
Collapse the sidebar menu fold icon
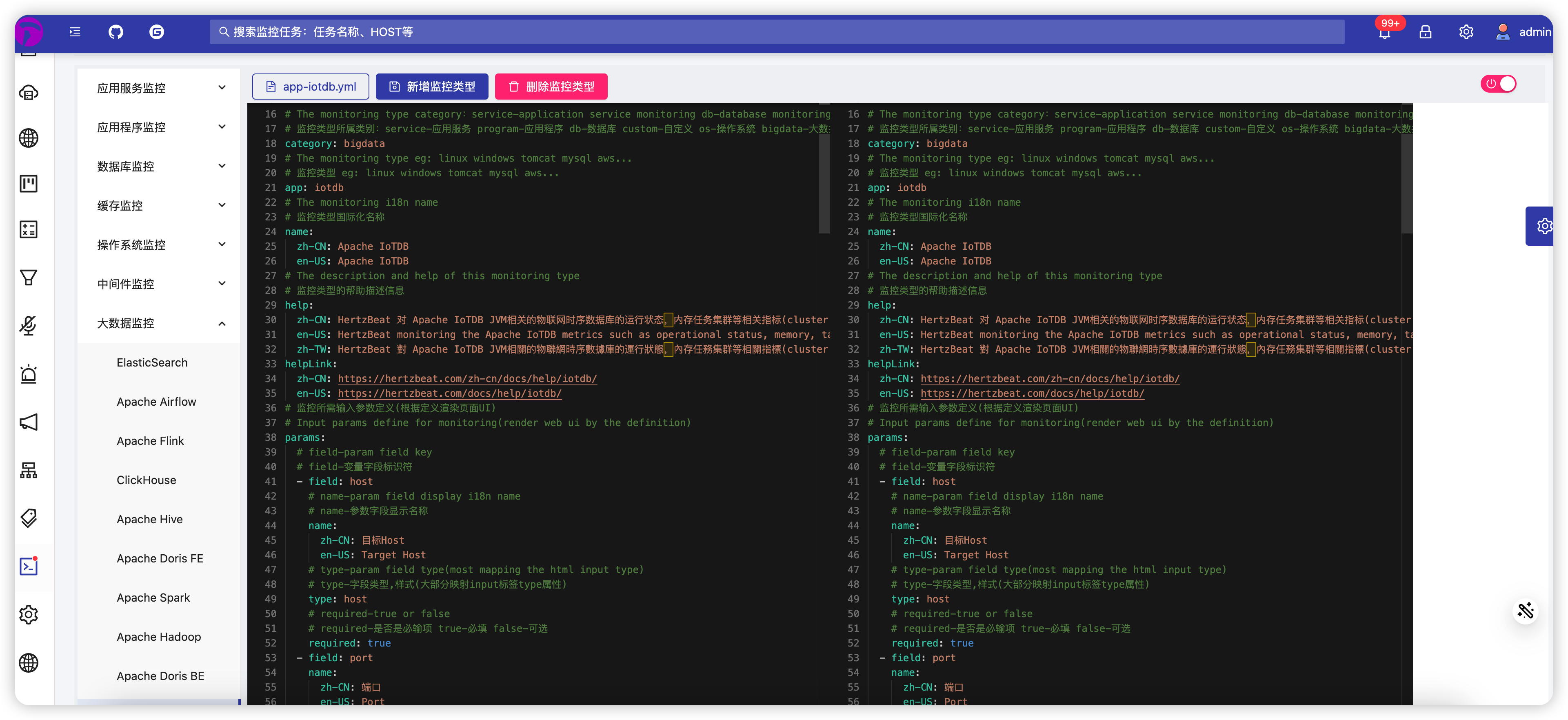tap(75, 32)
